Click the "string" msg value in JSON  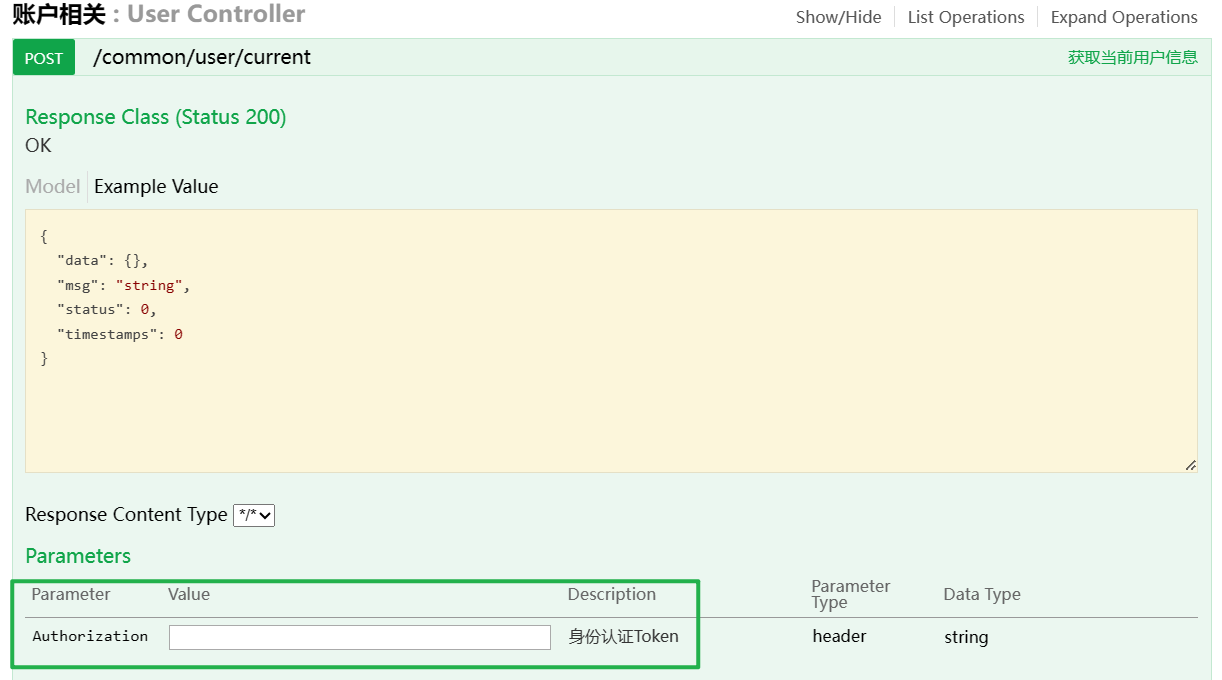pos(148,285)
